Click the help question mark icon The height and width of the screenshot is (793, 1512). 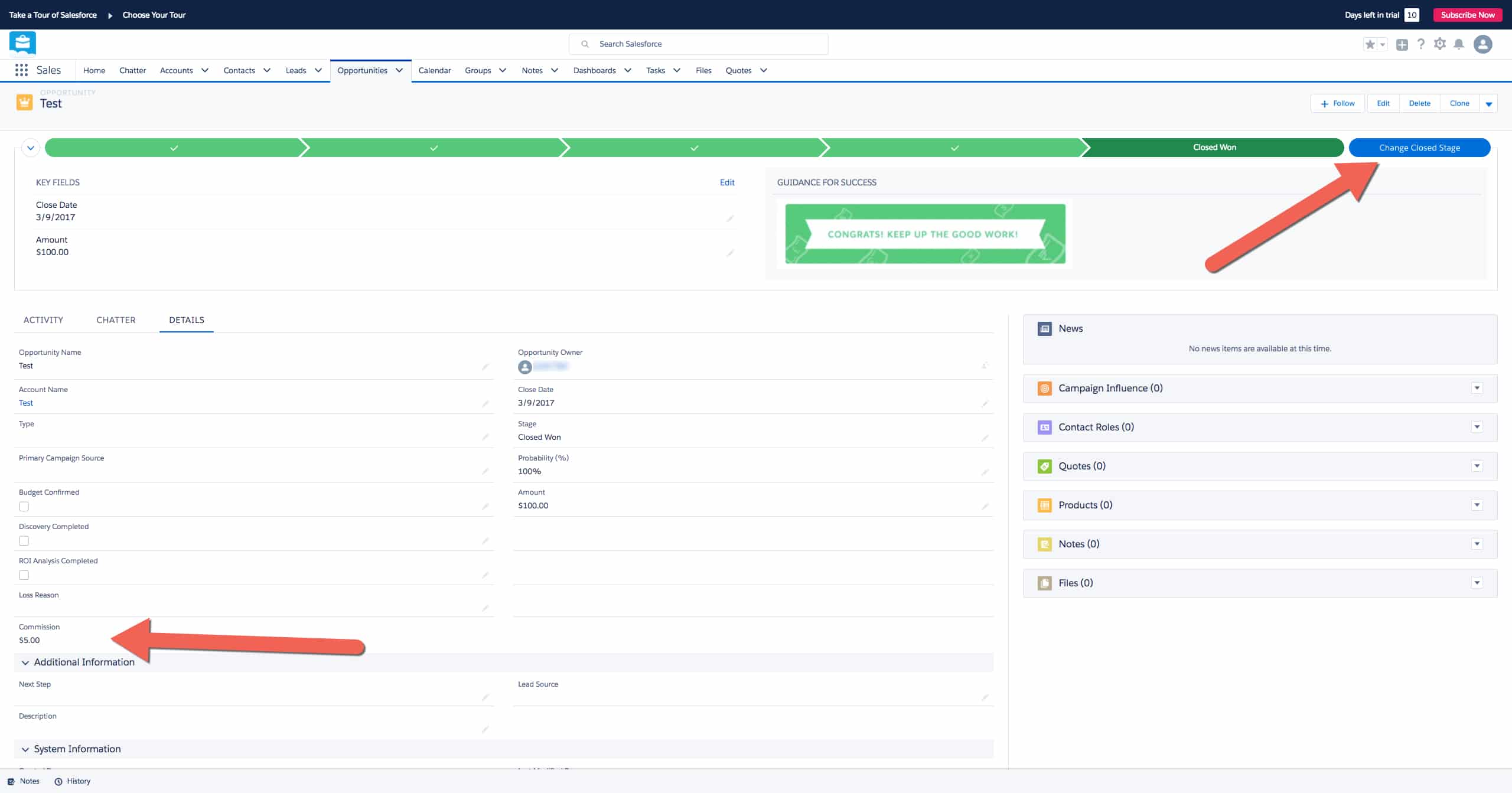1421,44
